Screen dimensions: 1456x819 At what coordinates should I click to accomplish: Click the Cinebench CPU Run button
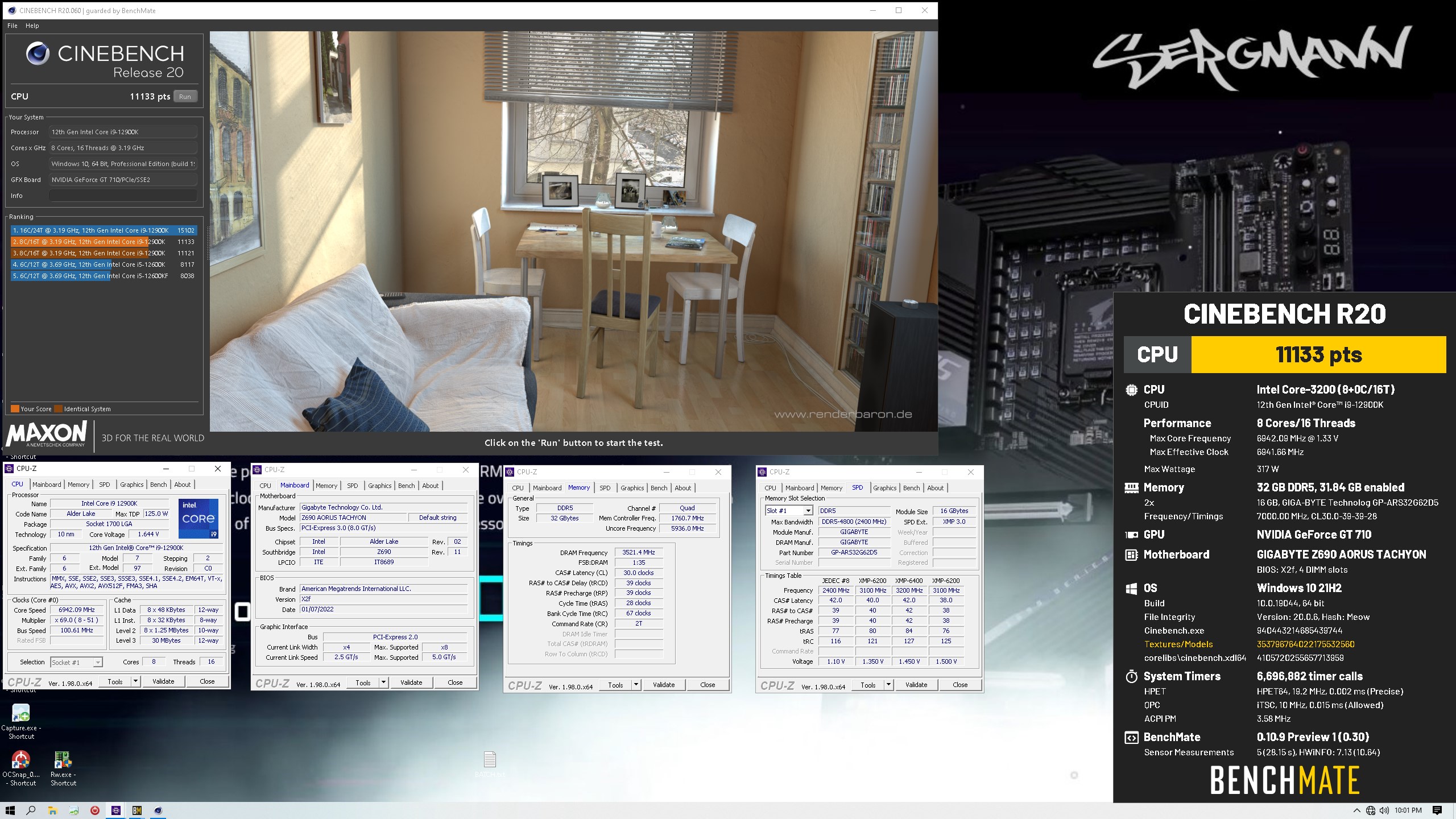click(x=185, y=97)
